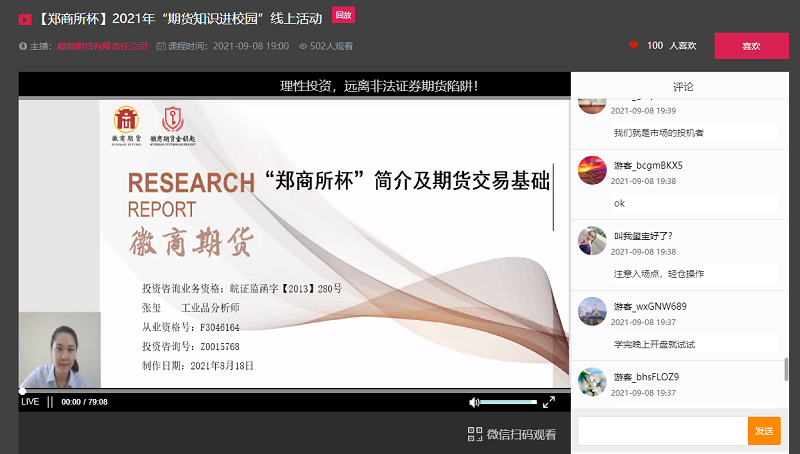The image size is (800, 454).
Task: Open the 徽商期货有限责任公司 host link
Action: (x=102, y=46)
